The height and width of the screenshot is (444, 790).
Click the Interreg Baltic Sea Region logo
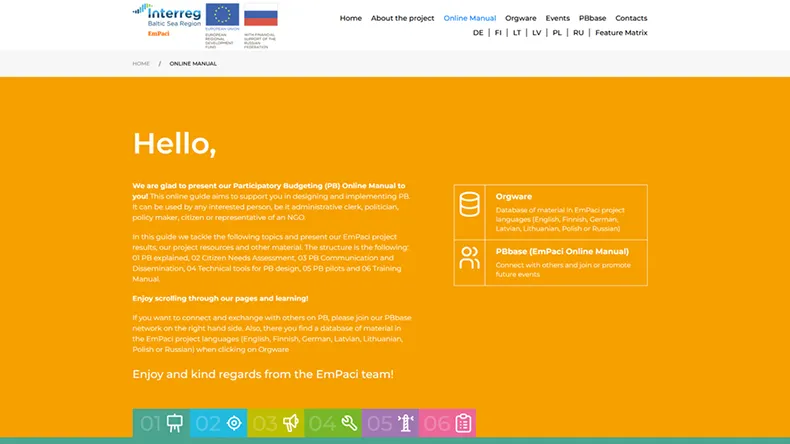click(168, 15)
